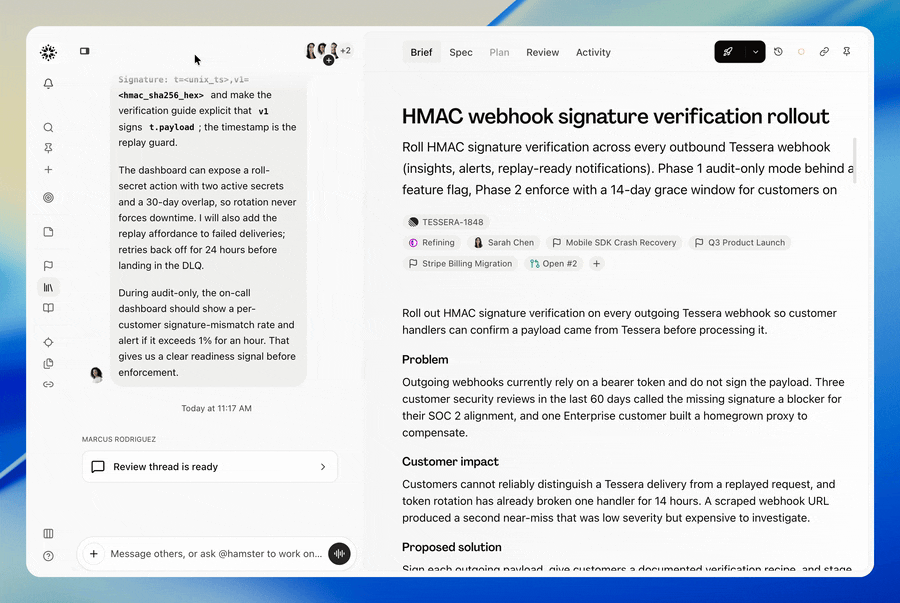Focus the message input field

[x=216, y=554]
